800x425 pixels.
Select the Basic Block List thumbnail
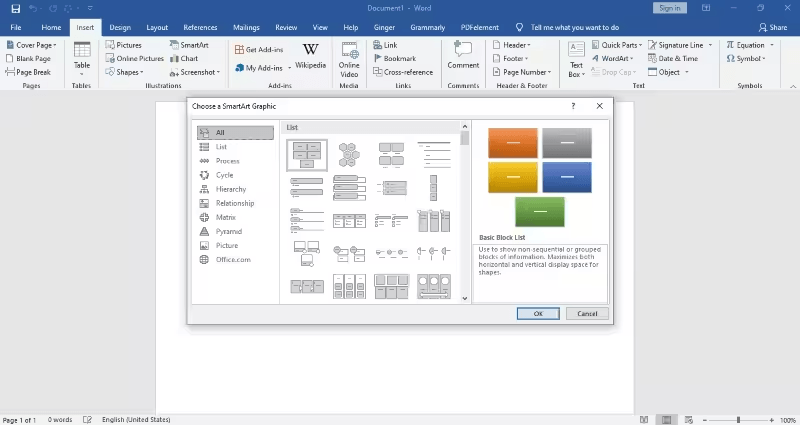tap(307, 153)
